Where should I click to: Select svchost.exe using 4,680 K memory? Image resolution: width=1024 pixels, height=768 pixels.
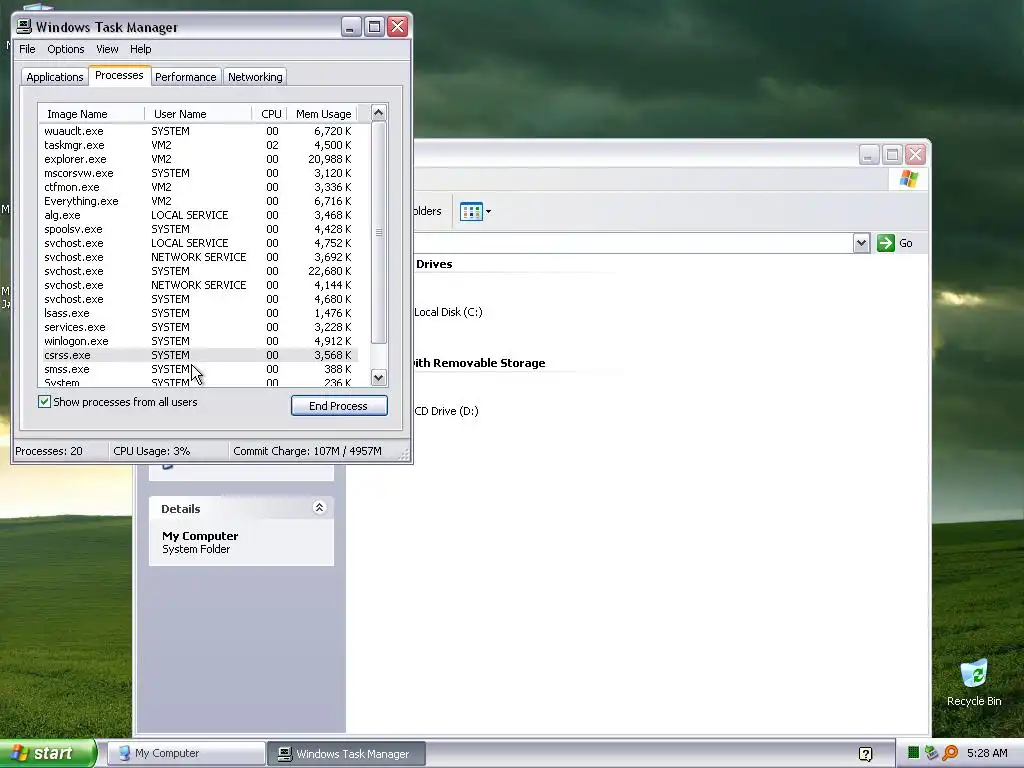point(199,299)
